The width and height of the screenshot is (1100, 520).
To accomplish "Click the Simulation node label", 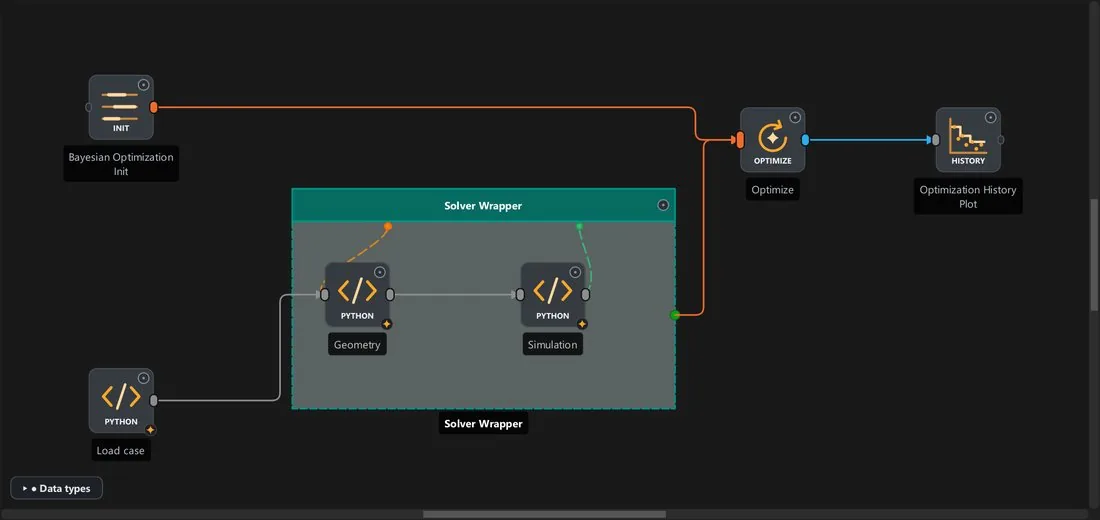I will (x=553, y=345).
